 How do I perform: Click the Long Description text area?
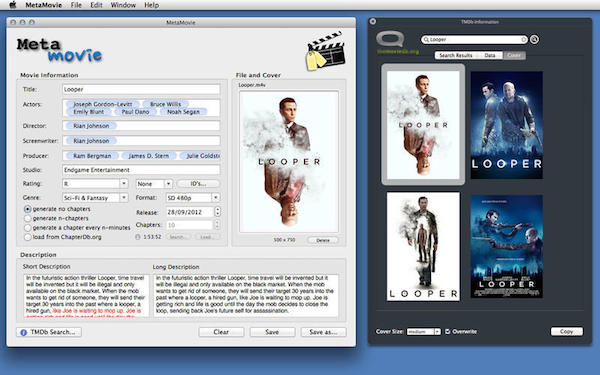246,295
